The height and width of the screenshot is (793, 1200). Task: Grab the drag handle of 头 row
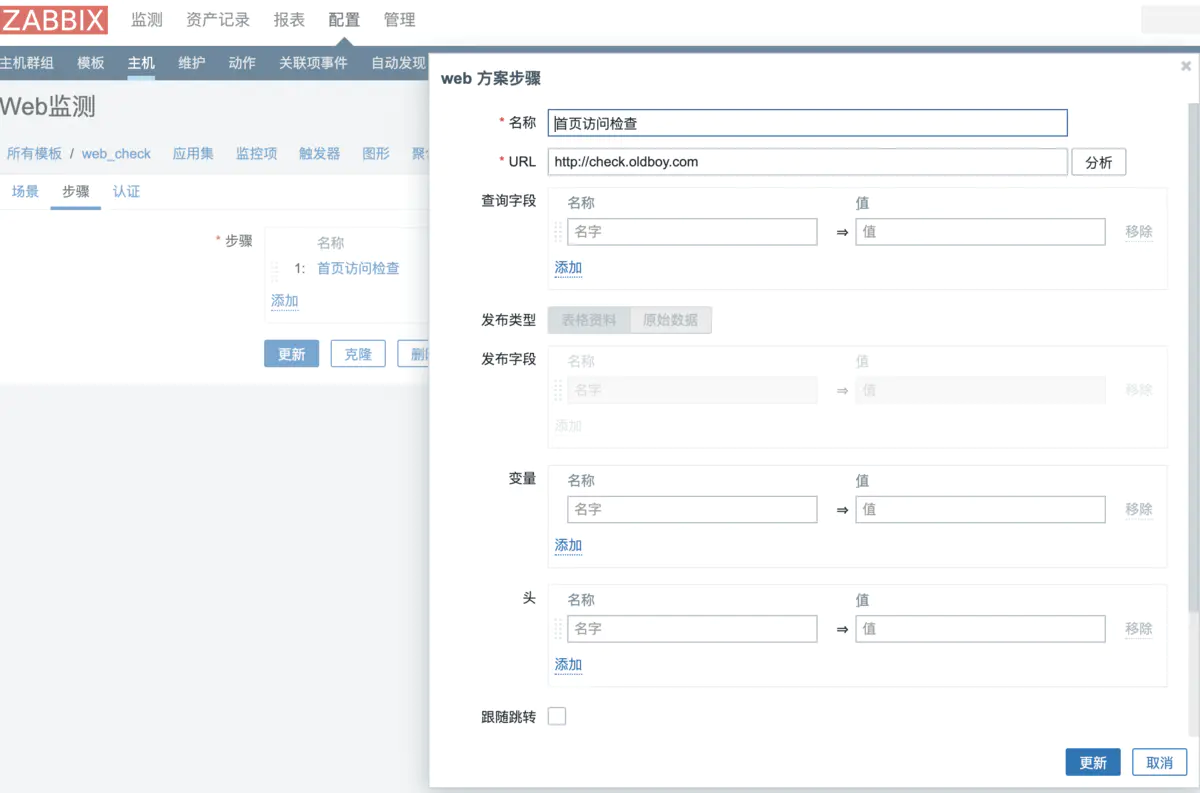click(x=558, y=629)
